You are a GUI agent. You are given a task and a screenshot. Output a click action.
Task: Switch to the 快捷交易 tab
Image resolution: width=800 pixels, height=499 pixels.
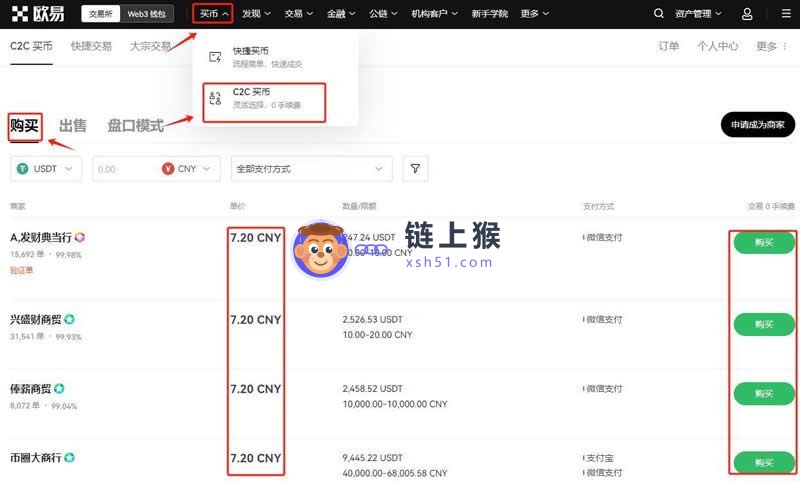[91, 46]
